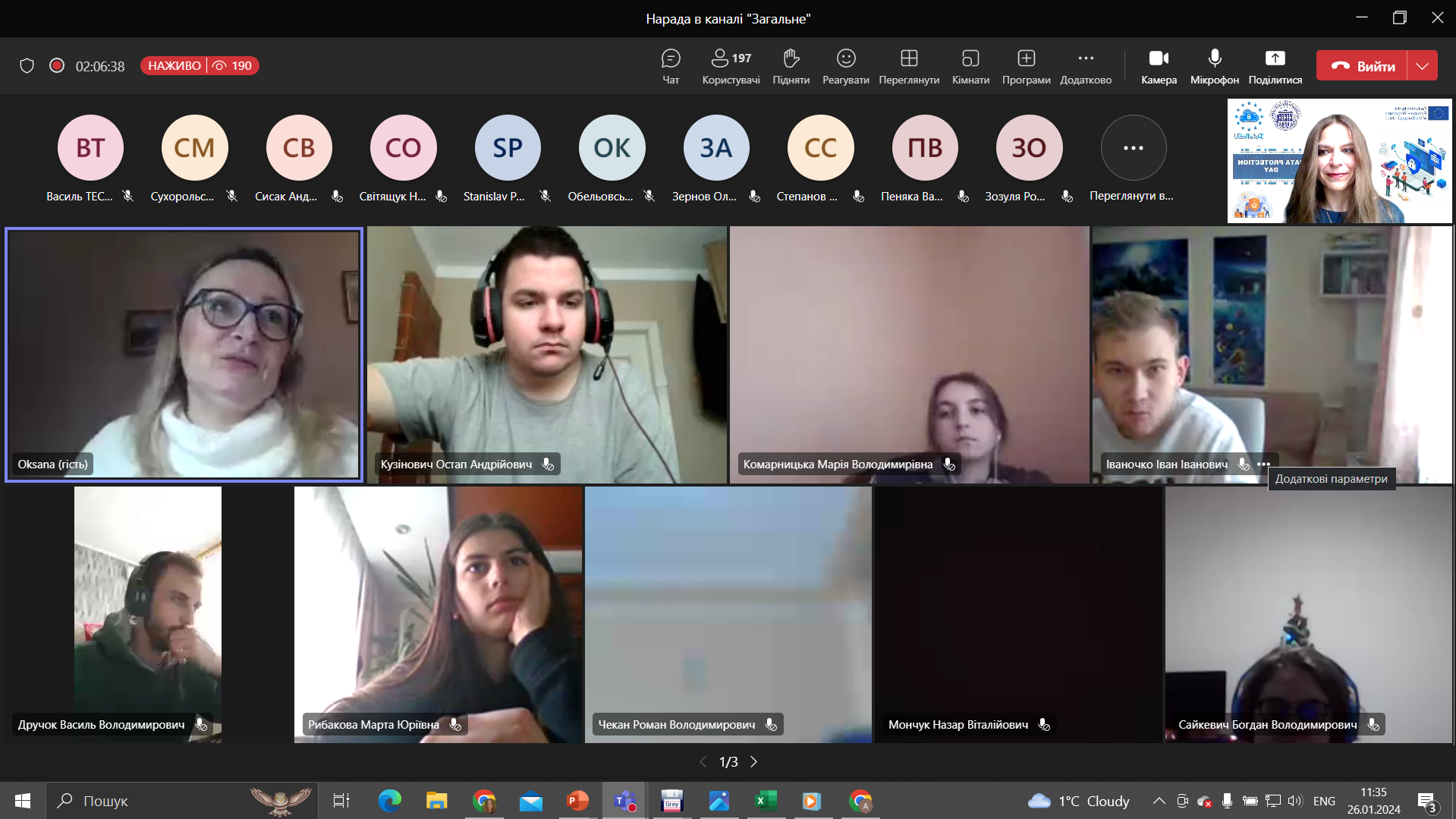Leave the meeting with Вийти button
This screenshot has height=819, width=1456.
(x=1363, y=66)
